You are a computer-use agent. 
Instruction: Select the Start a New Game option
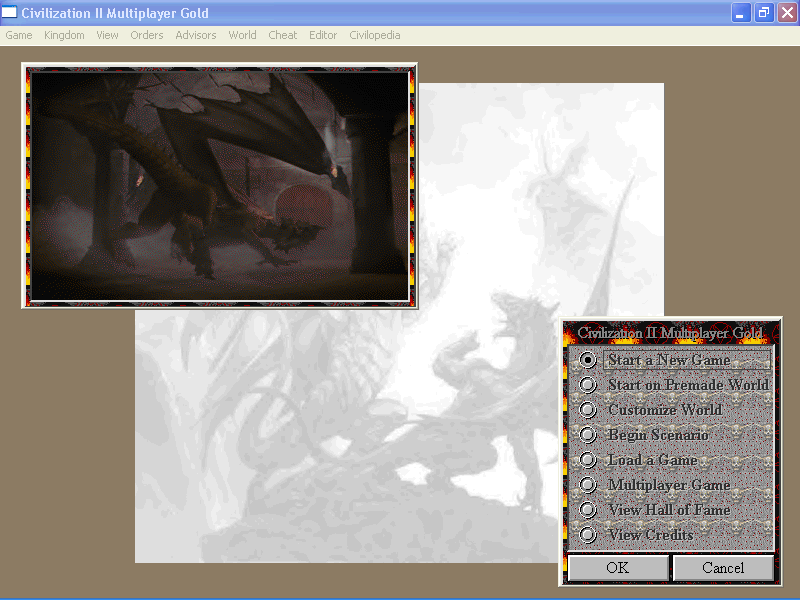coord(589,360)
